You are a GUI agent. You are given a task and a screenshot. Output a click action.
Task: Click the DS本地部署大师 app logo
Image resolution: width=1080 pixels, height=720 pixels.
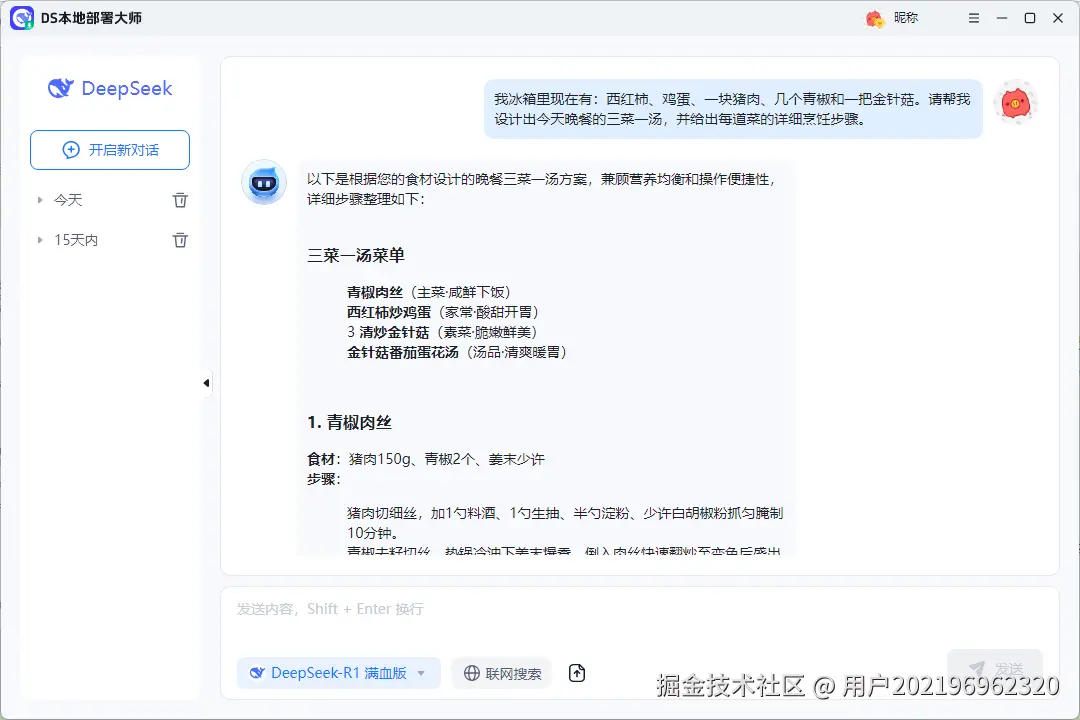click(22, 17)
